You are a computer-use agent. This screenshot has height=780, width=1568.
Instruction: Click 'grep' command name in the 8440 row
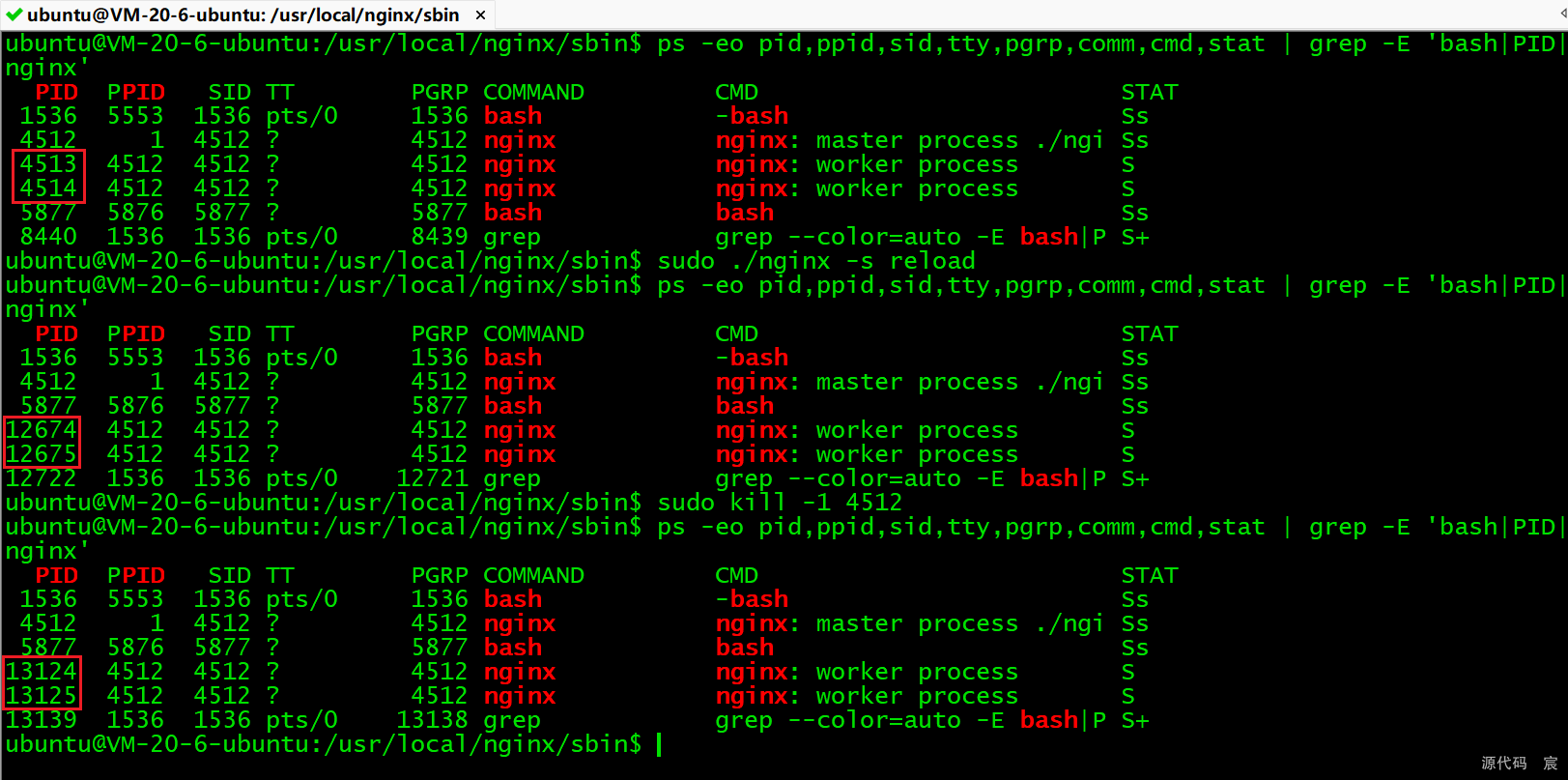click(512, 238)
